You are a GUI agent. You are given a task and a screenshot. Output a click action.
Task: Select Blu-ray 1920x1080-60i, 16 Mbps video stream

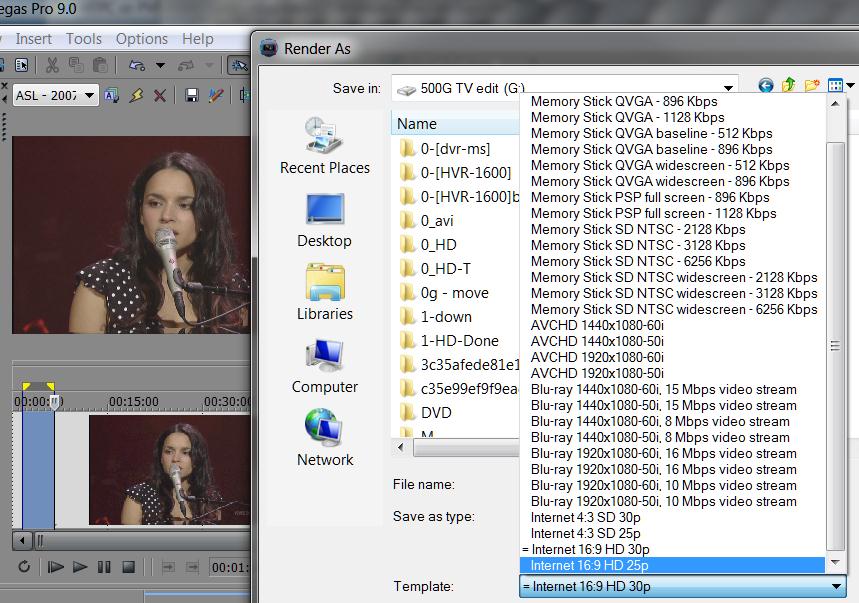672,453
